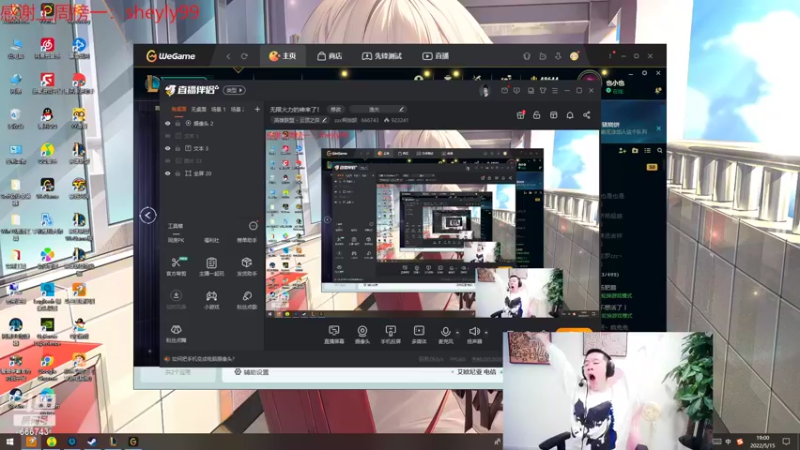Open mail messages icon in 直播伴侣

pyautogui.click(x=504, y=90)
